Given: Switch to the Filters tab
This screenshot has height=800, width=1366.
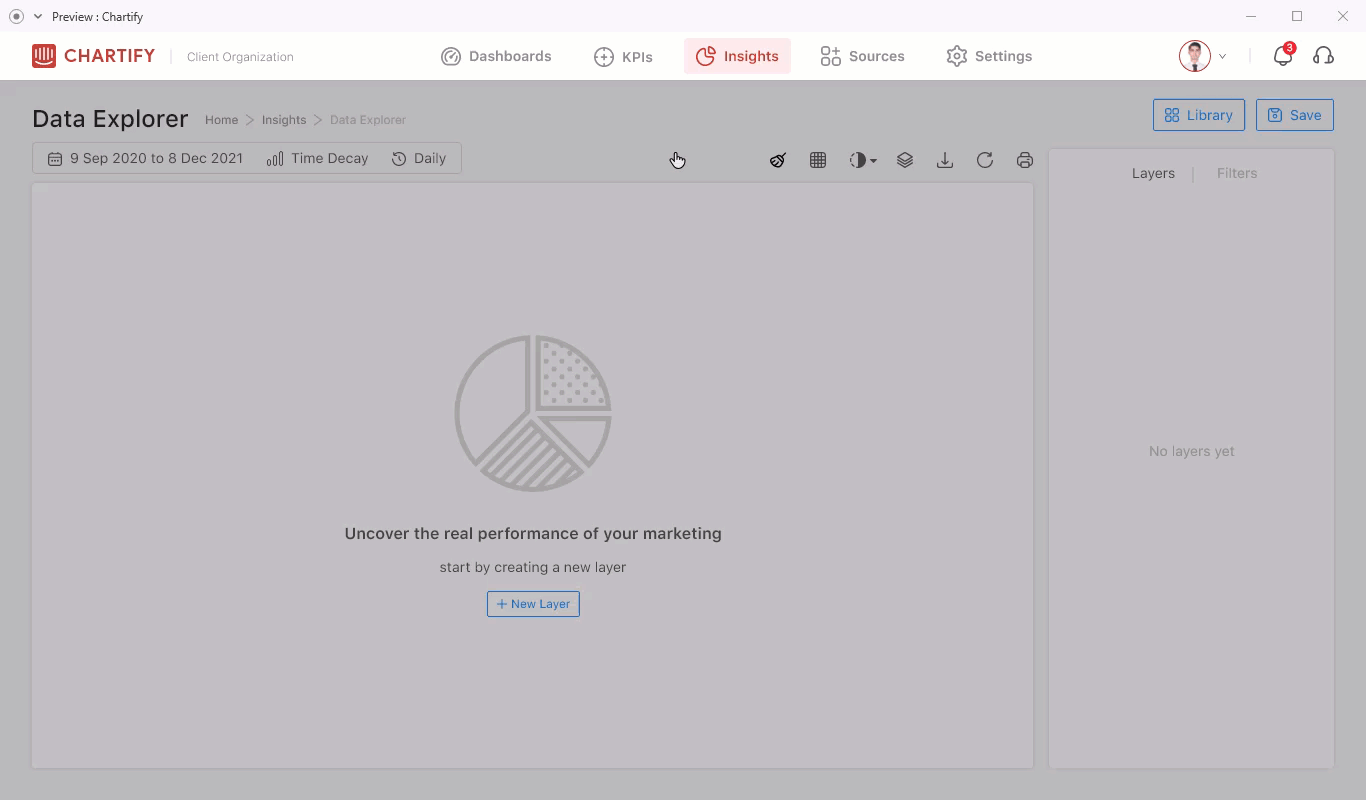Looking at the screenshot, I should pos(1237,173).
